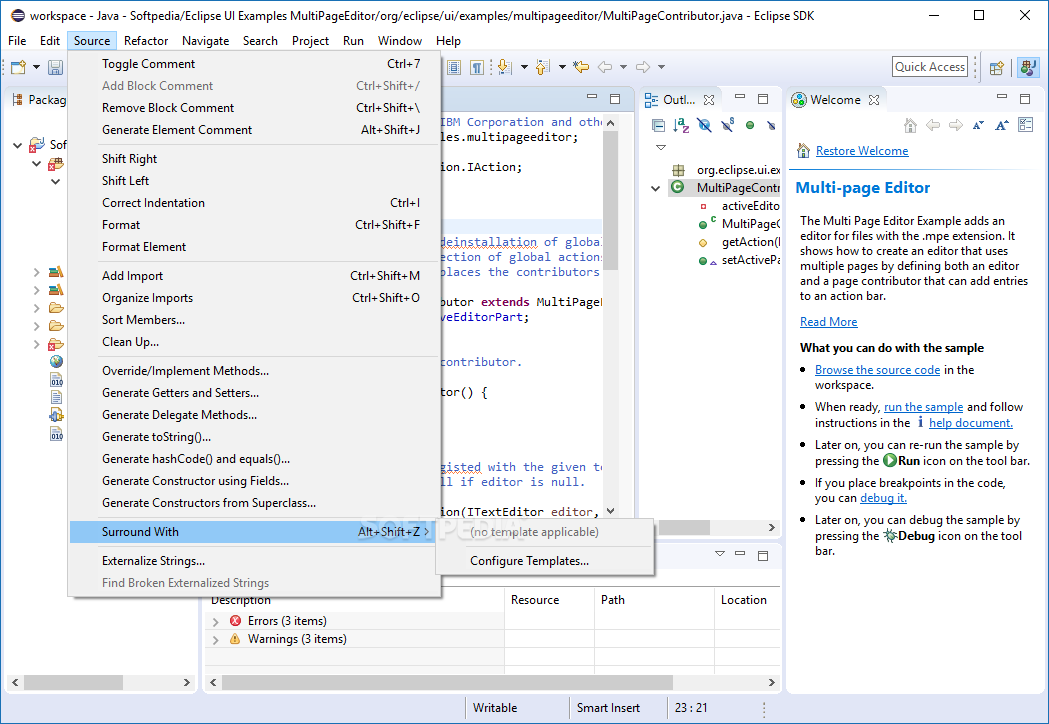Viewport: 1049px width, 724px height.
Task: Select the setActivePa method in Outline
Action: pos(740,260)
